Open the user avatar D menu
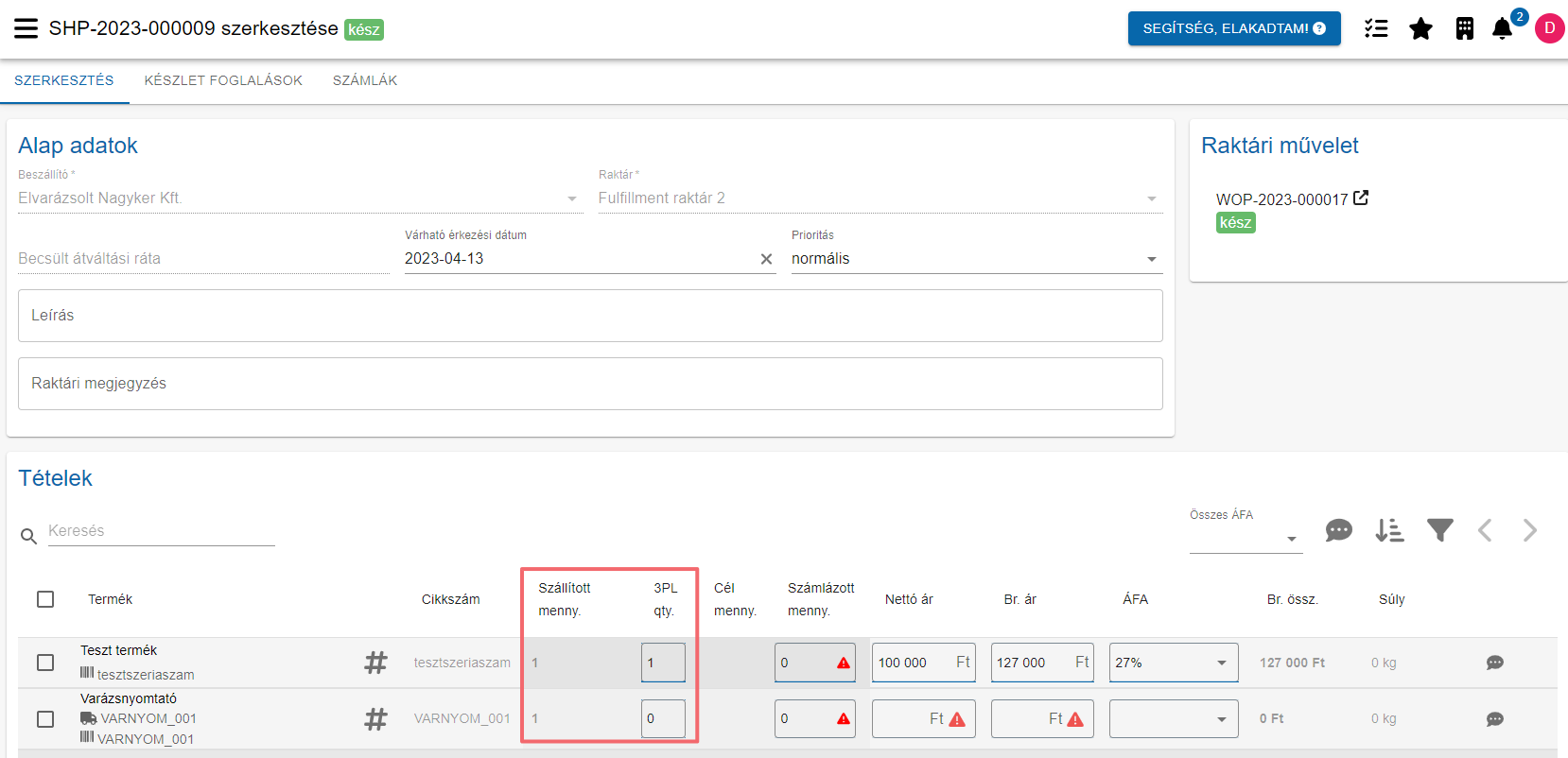The image size is (1568, 758). [x=1549, y=28]
